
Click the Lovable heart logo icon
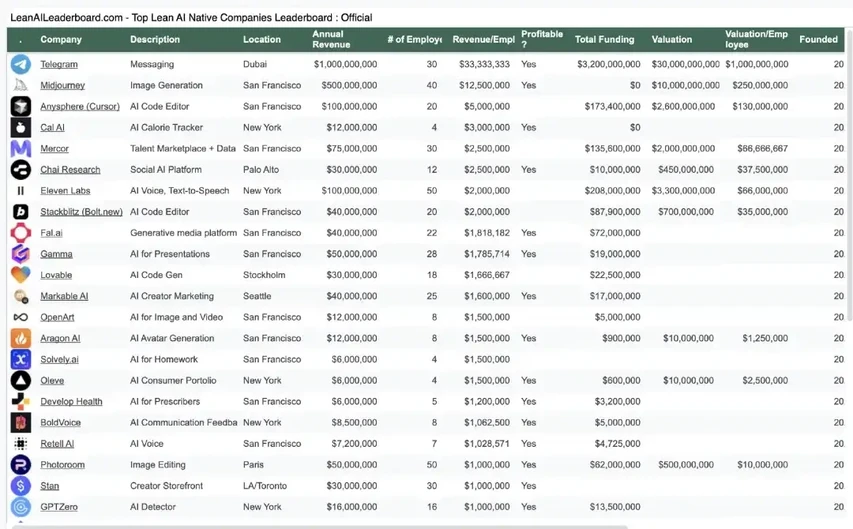tap(21, 275)
